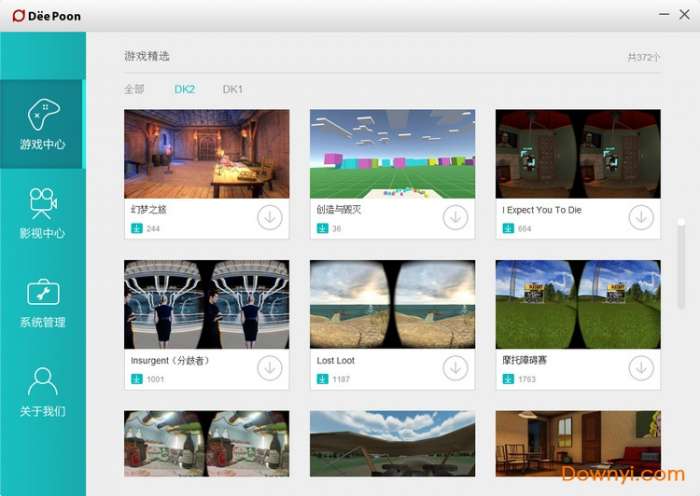Image resolution: width=700 pixels, height=496 pixels.
Task: Open the 创造与毁灭 colorful blocks thumbnail
Action: pos(392,154)
